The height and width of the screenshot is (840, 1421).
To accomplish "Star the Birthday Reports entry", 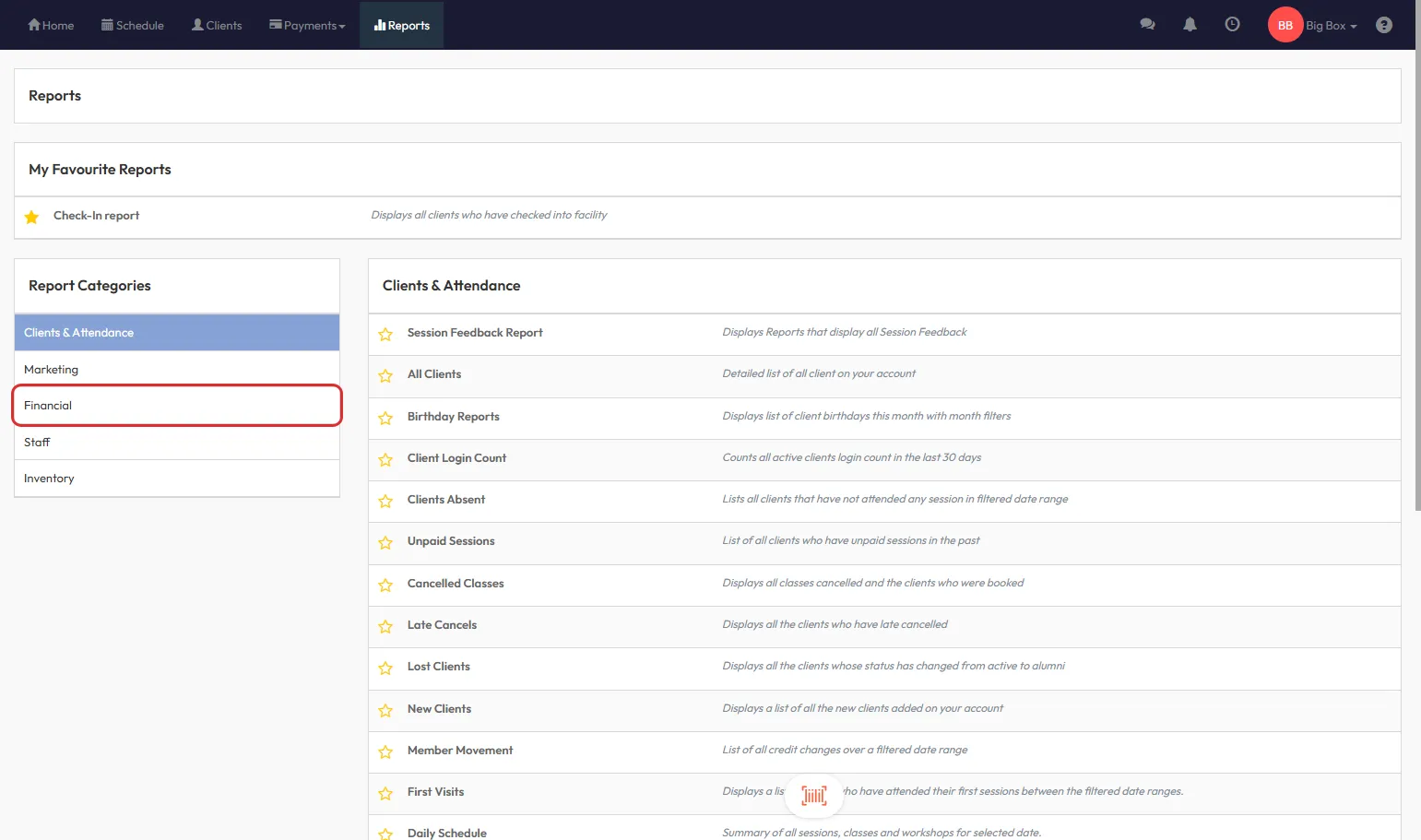I will point(385,418).
